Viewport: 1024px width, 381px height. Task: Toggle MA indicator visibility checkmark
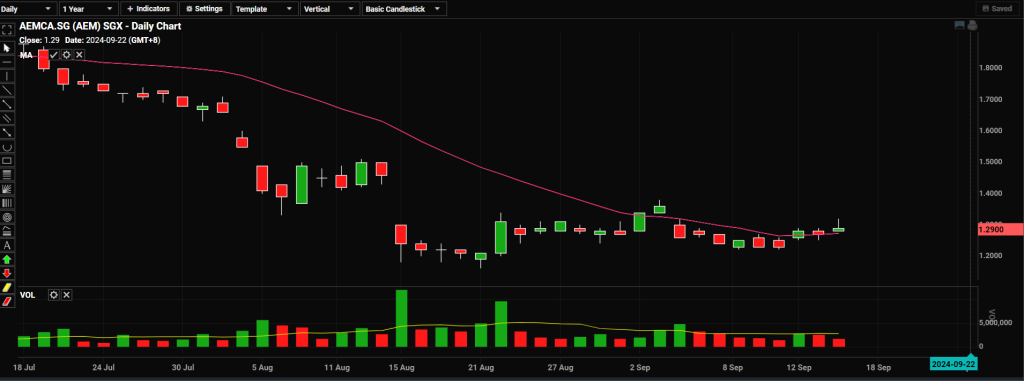click(x=54, y=55)
